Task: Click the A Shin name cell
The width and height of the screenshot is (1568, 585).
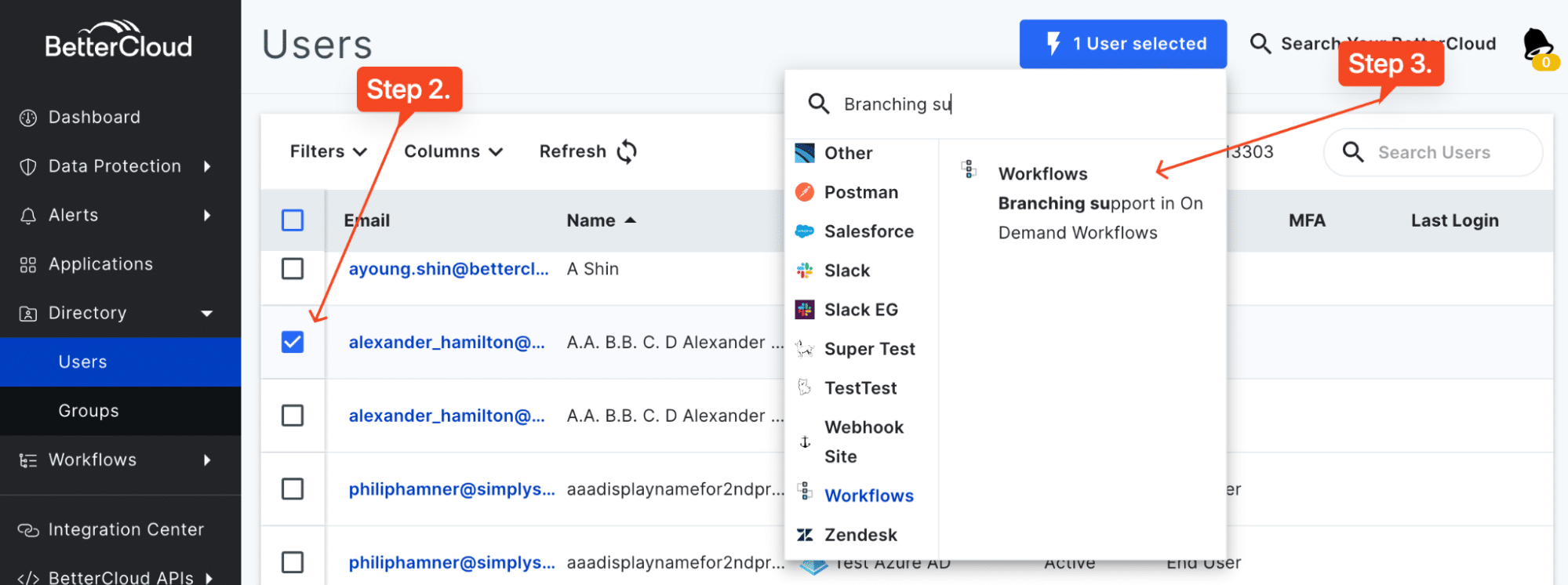Action: tap(593, 269)
